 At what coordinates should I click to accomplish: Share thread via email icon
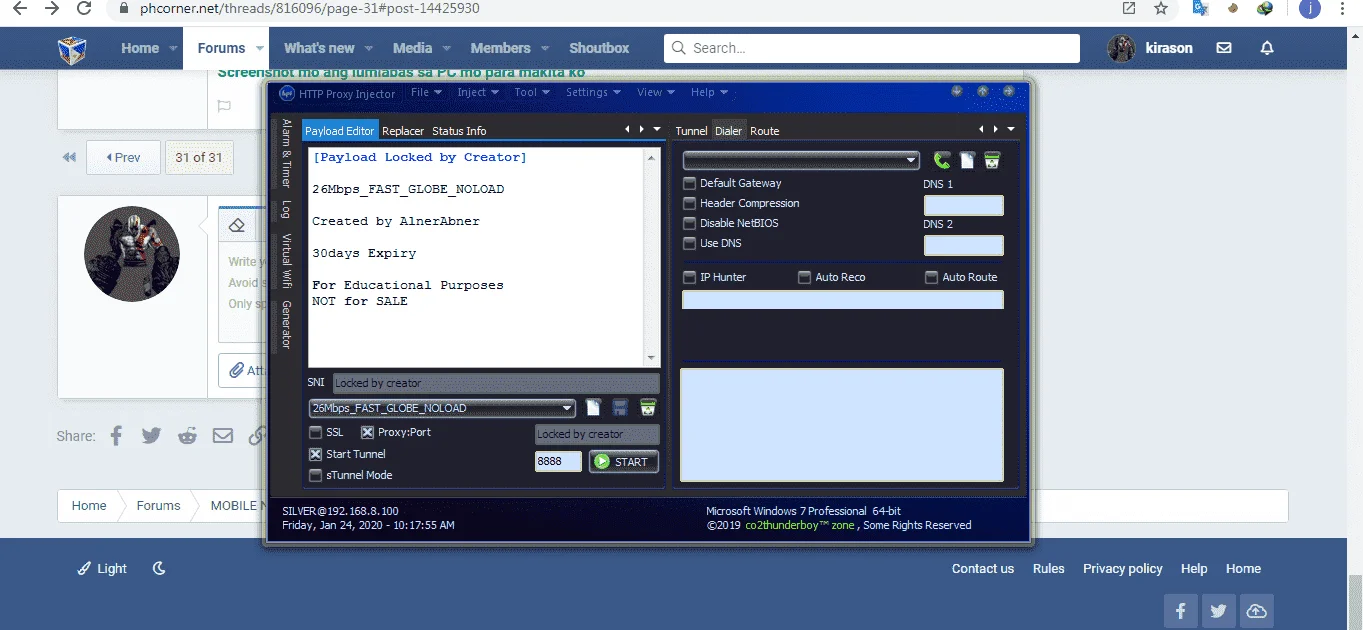tap(223, 435)
